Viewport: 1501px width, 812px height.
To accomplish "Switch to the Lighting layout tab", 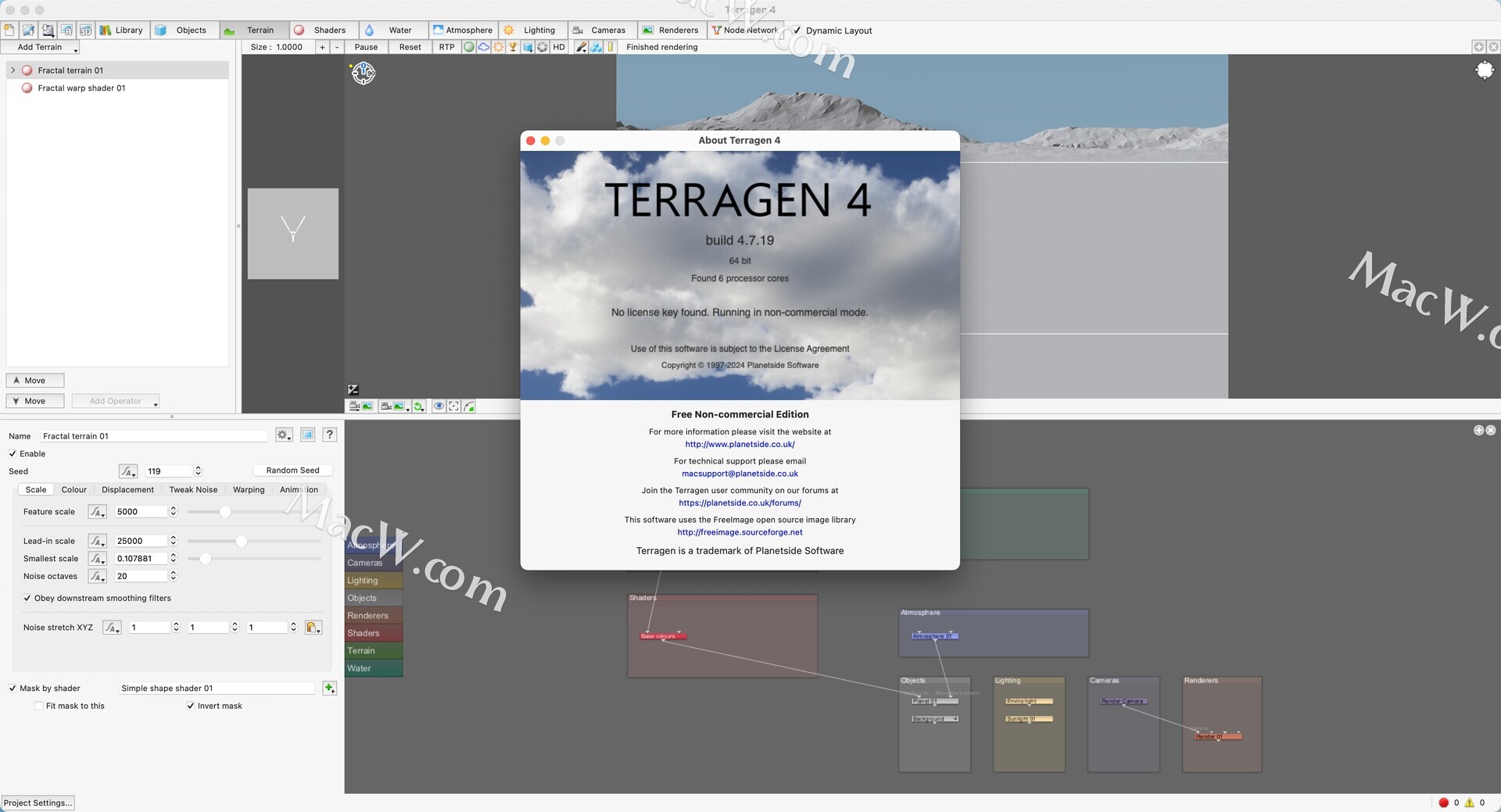I will point(532,30).
